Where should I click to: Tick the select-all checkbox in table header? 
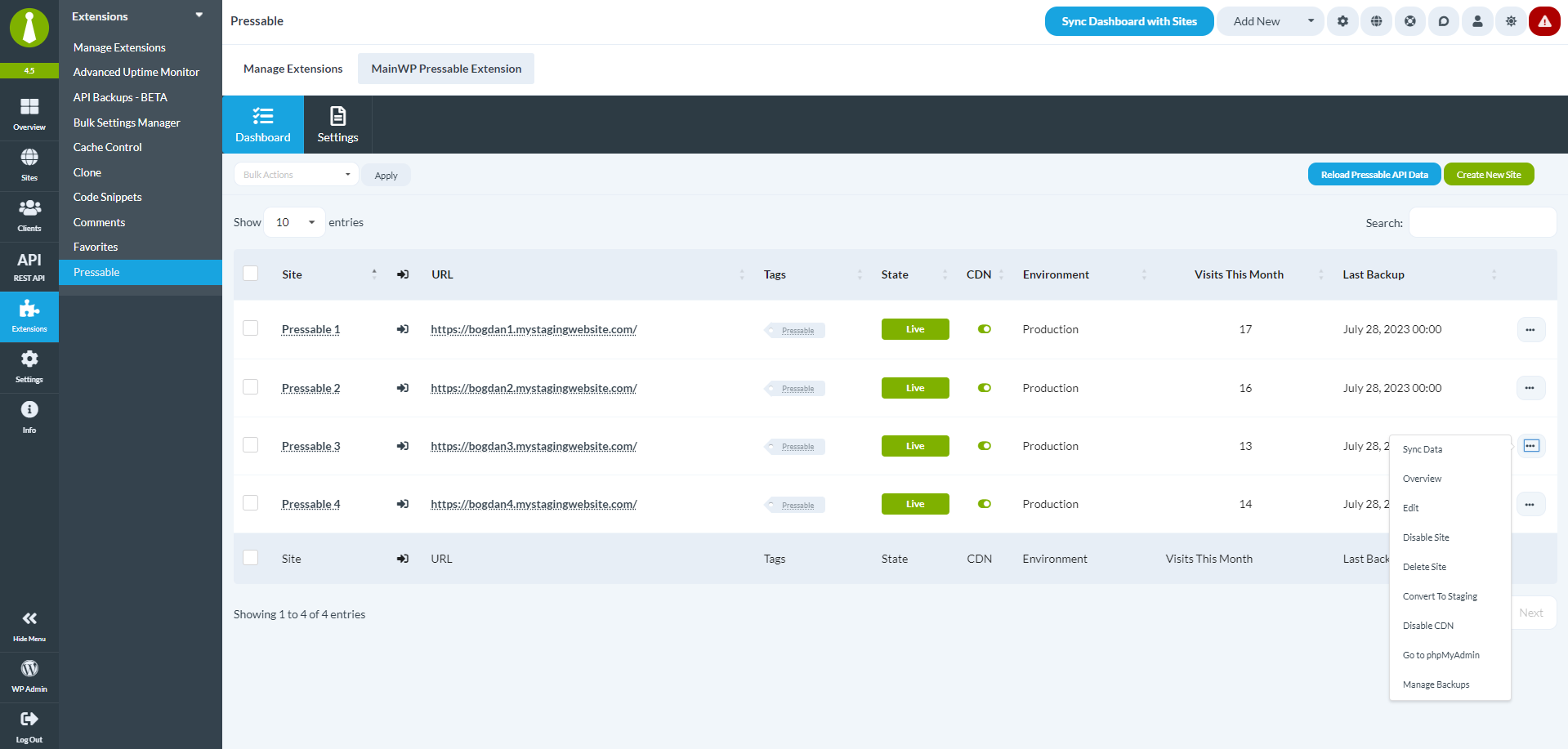click(x=251, y=274)
